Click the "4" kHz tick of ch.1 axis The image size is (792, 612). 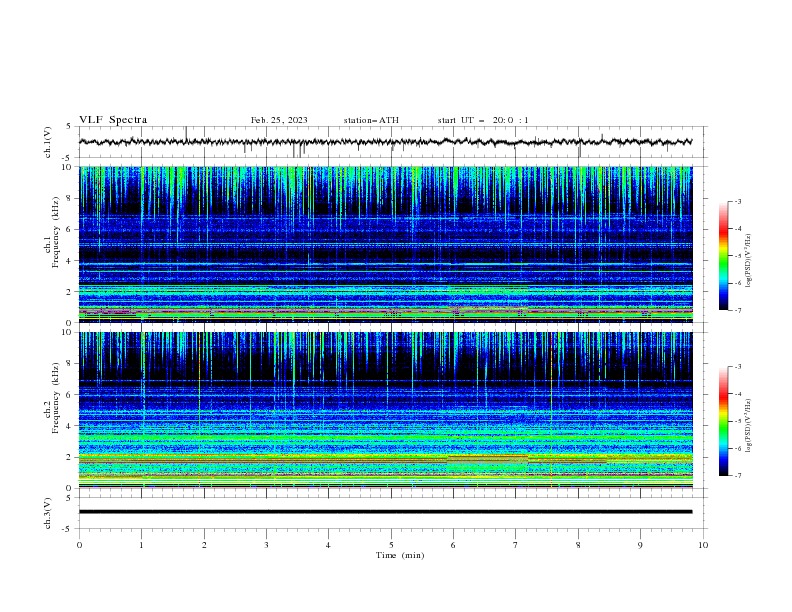tap(70, 261)
